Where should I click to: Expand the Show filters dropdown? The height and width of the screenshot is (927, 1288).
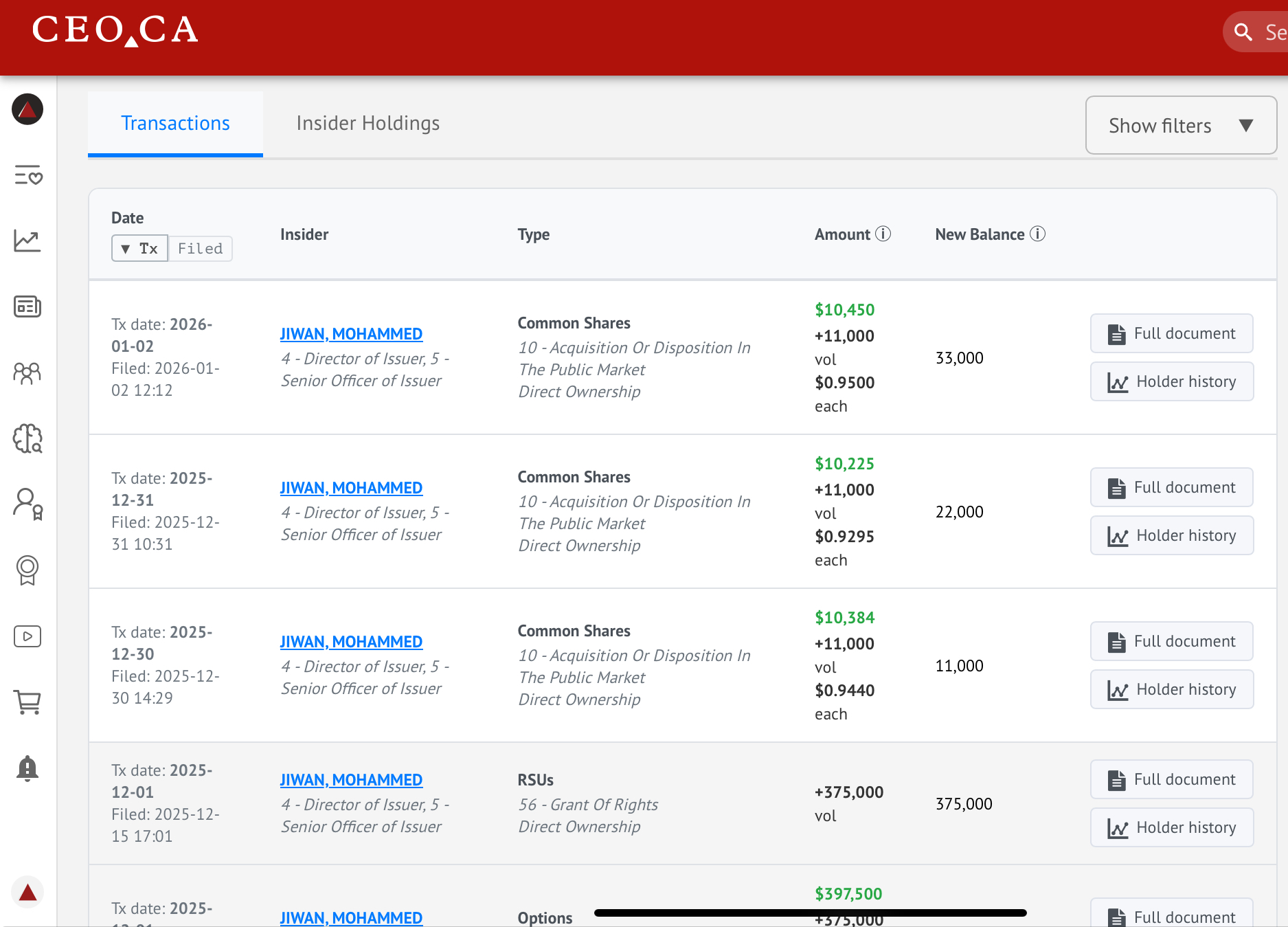point(1180,126)
